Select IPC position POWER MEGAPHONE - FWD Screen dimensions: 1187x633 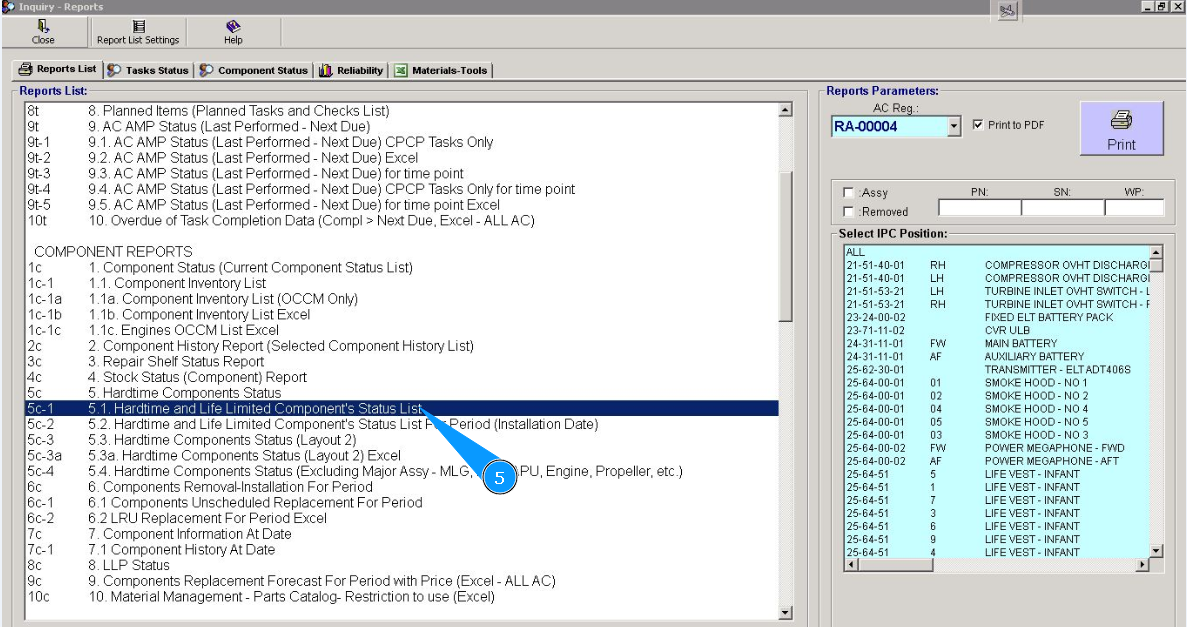[x=998, y=447]
